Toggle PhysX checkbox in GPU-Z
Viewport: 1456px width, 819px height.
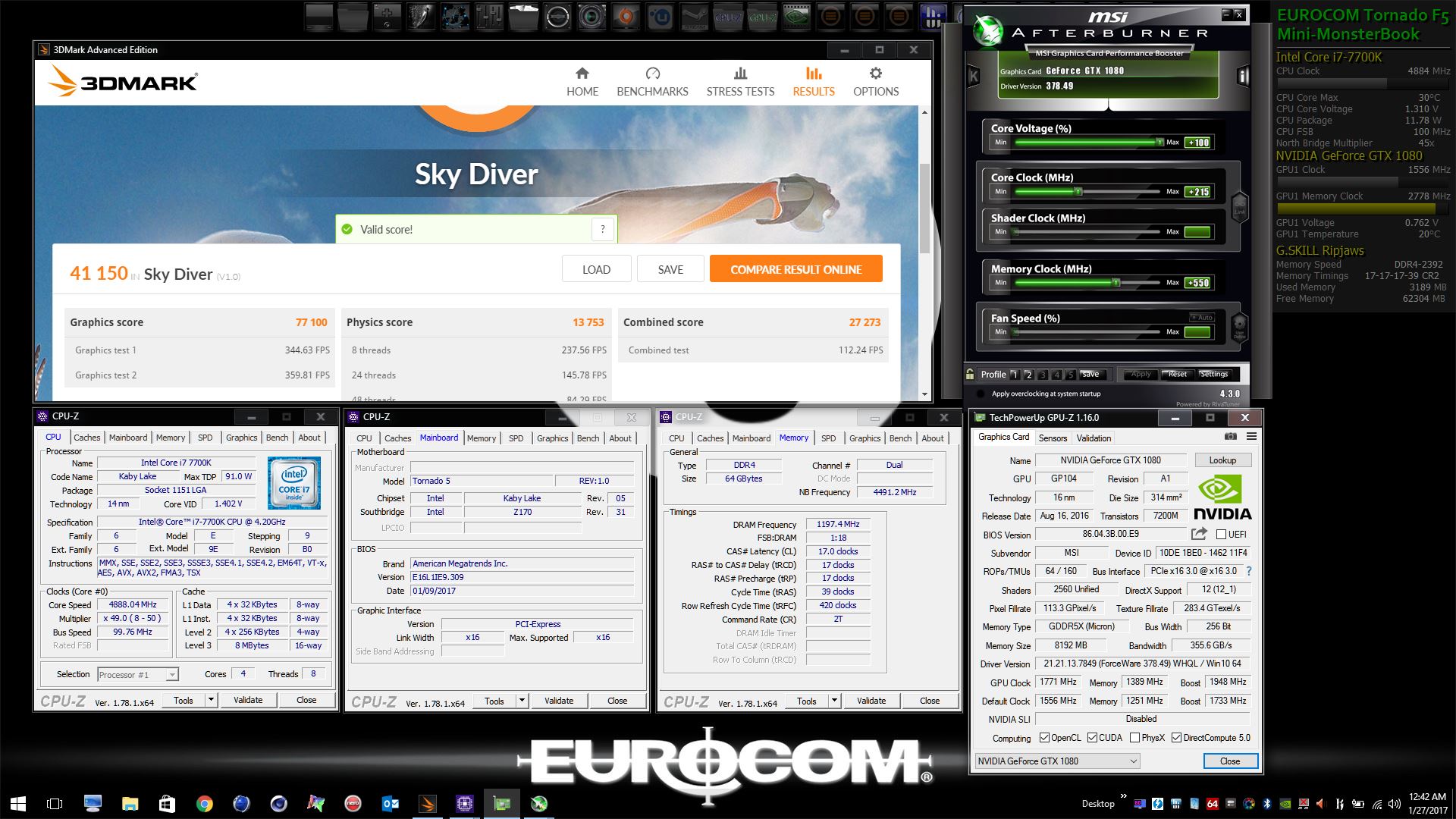[1135, 738]
